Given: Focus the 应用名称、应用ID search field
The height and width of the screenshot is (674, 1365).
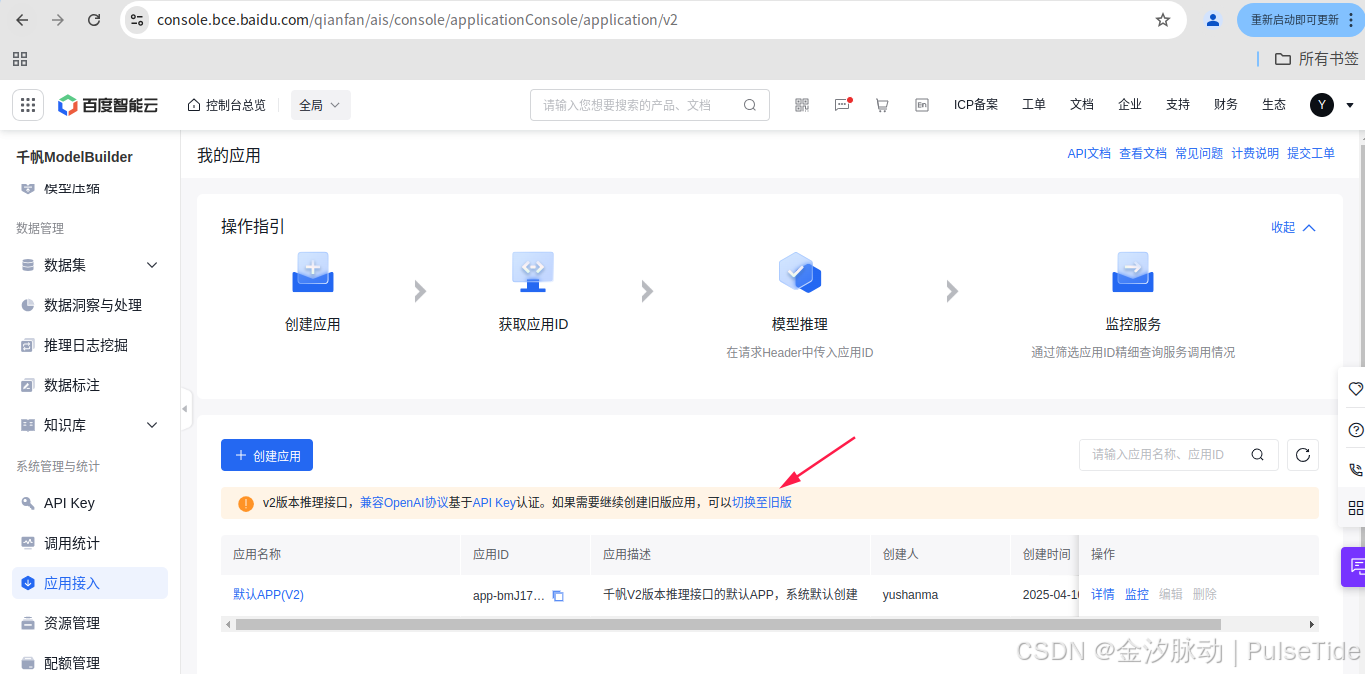Looking at the screenshot, I should (x=1179, y=455).
